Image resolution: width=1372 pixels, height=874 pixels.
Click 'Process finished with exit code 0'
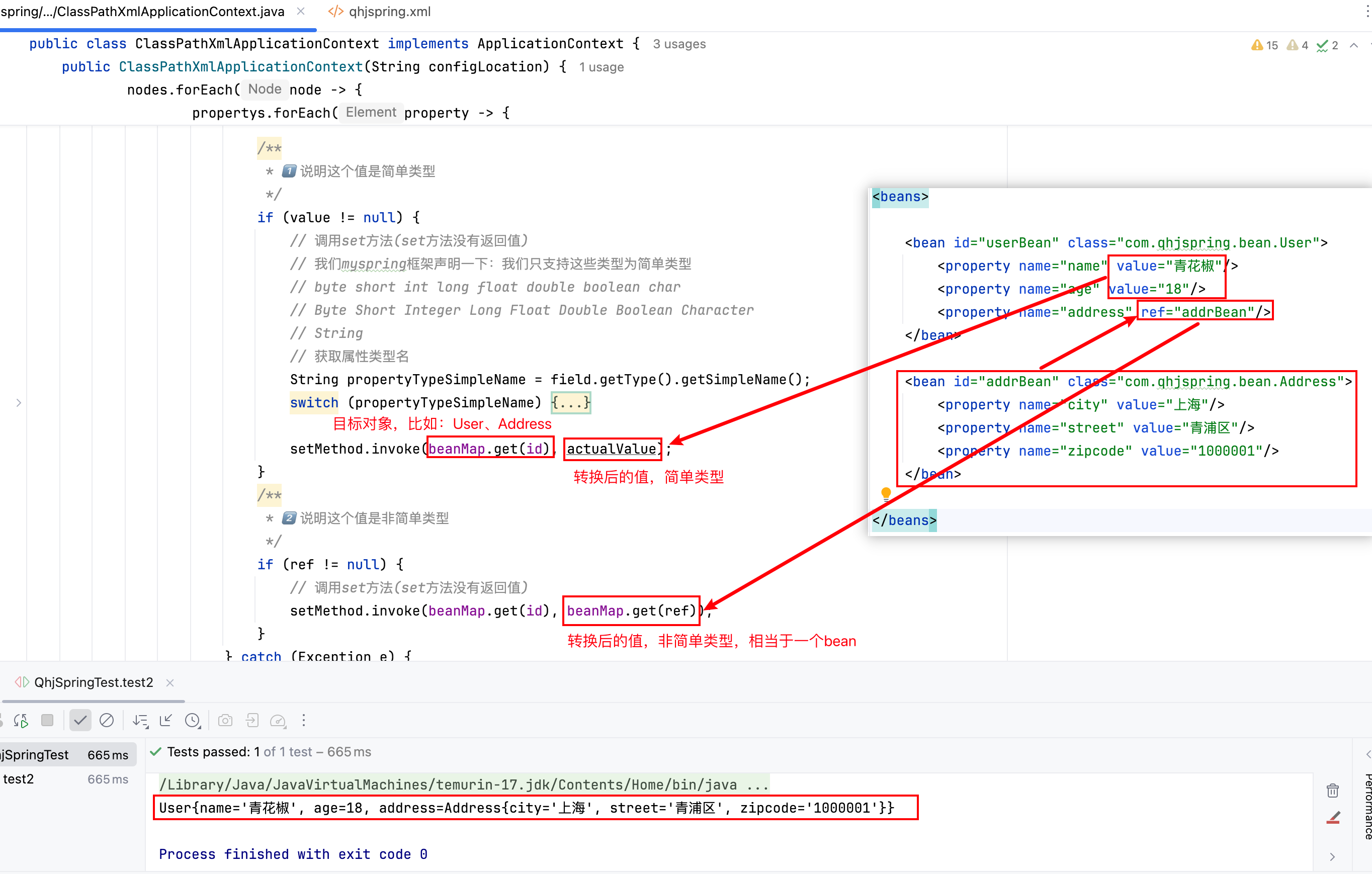(293, 854)
